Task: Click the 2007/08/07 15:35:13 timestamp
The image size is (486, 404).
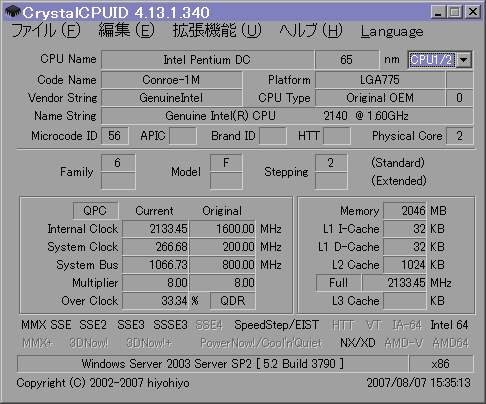Action: click(x=419, y=383)
